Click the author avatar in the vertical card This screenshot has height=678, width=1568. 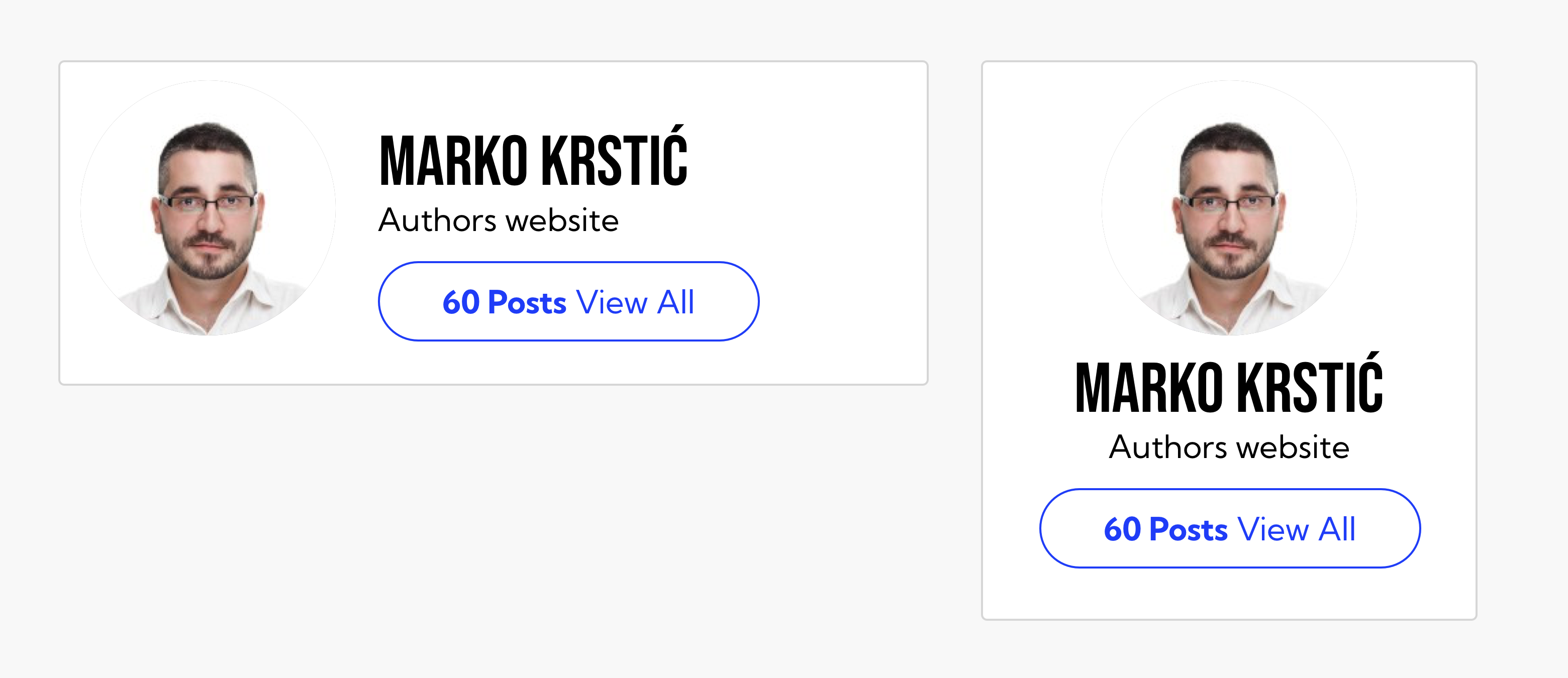coord(1229,208)
